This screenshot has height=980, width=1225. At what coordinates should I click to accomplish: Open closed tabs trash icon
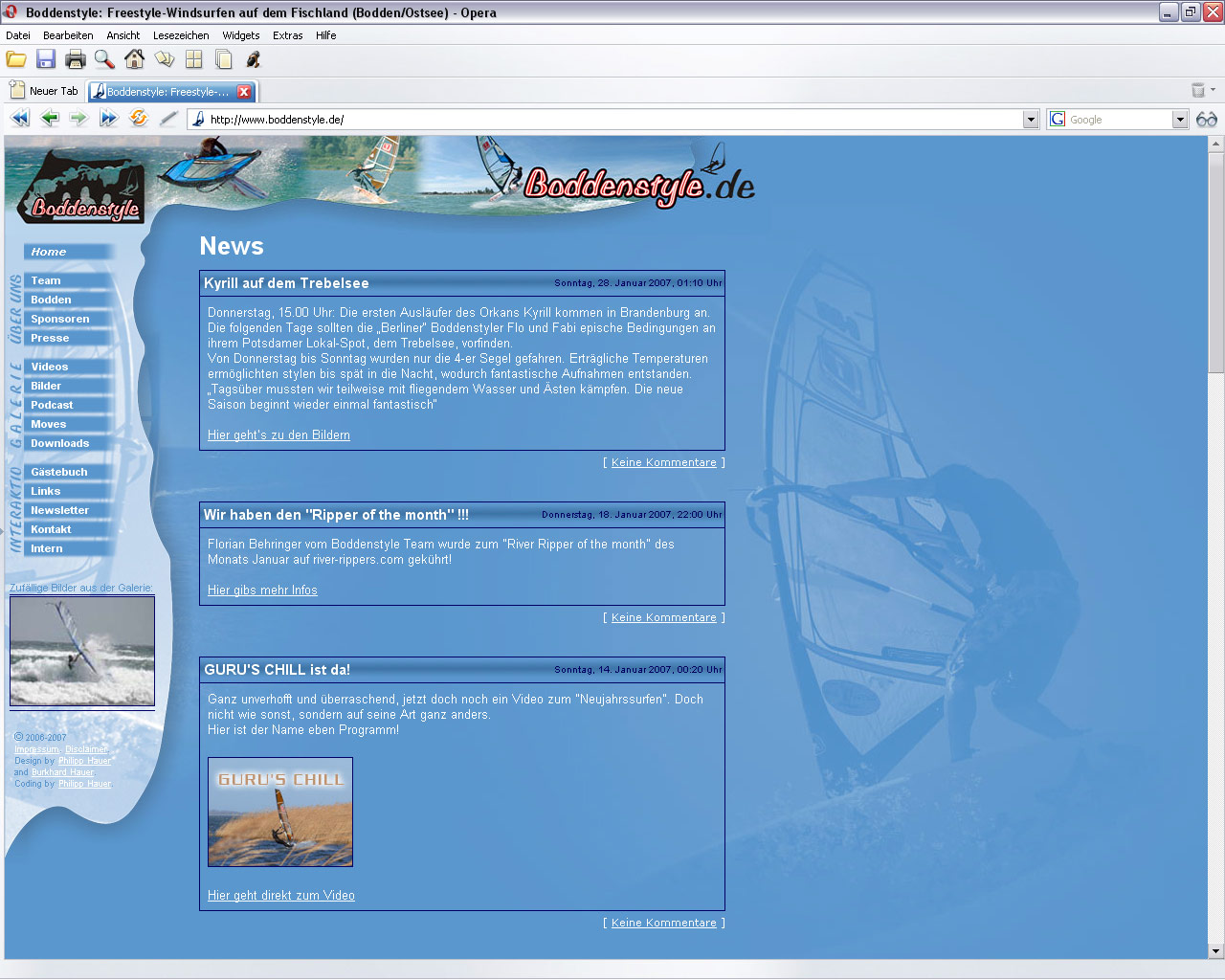[x=1198, y=90]
